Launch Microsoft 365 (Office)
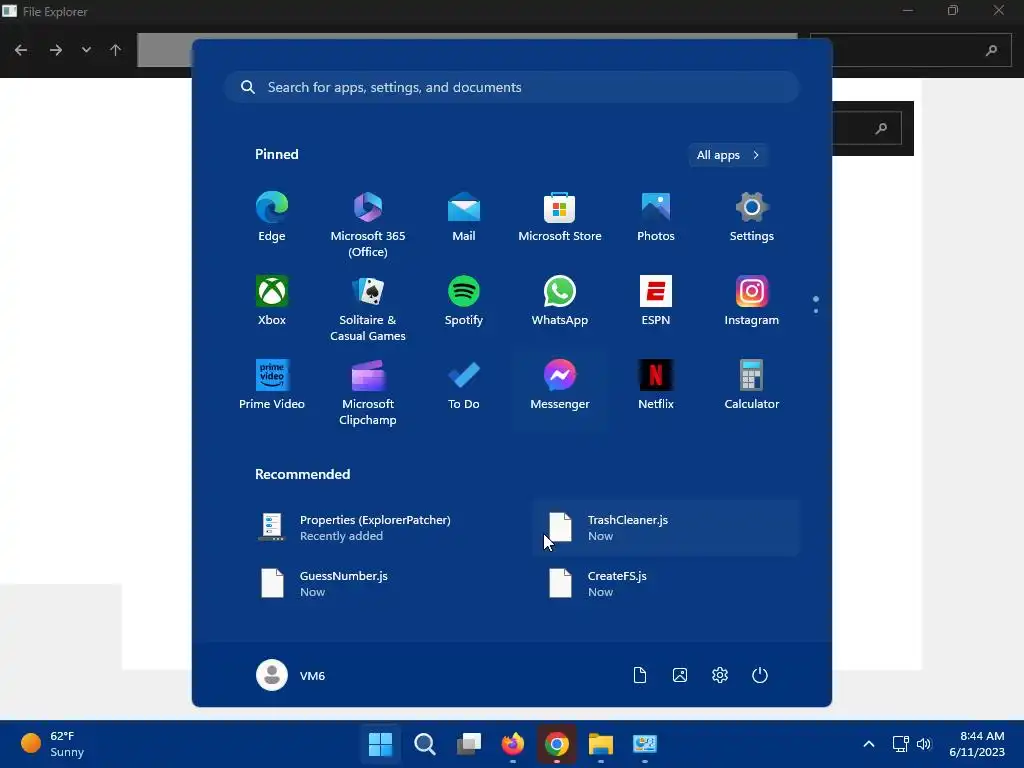 [368, 224]
